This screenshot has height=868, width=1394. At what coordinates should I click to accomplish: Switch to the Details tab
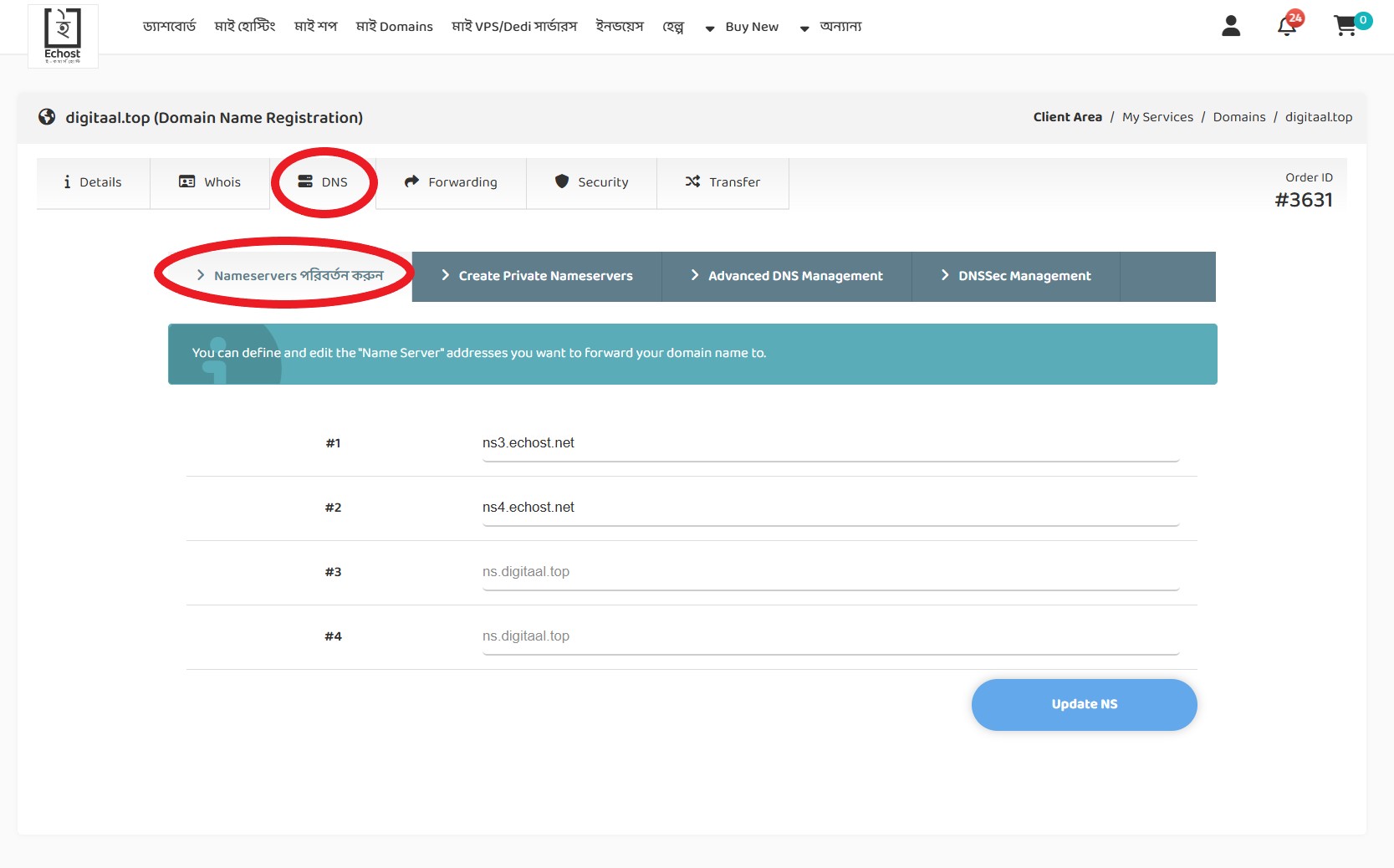(x=93, y=182)
